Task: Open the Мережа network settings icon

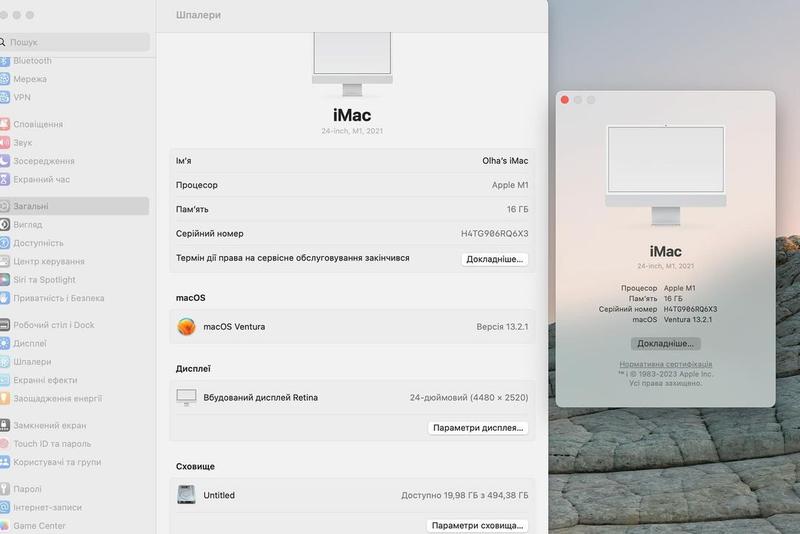Action: [5, 79]
